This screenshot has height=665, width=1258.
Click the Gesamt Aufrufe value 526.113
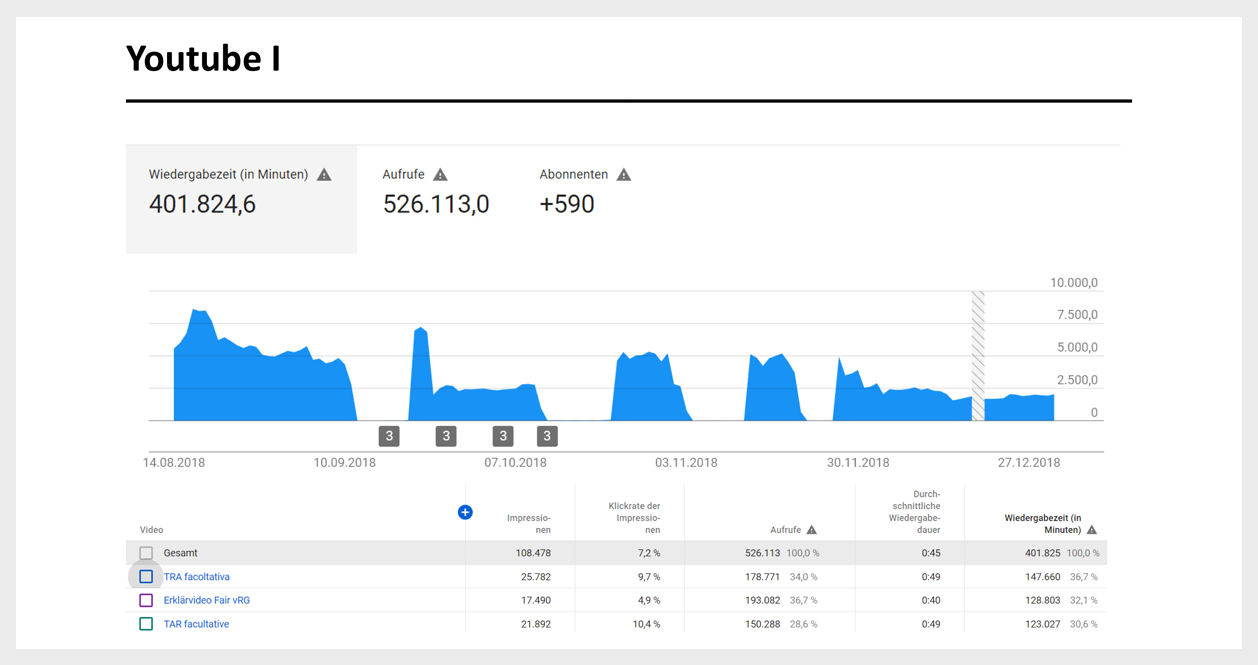click(762, 553)
